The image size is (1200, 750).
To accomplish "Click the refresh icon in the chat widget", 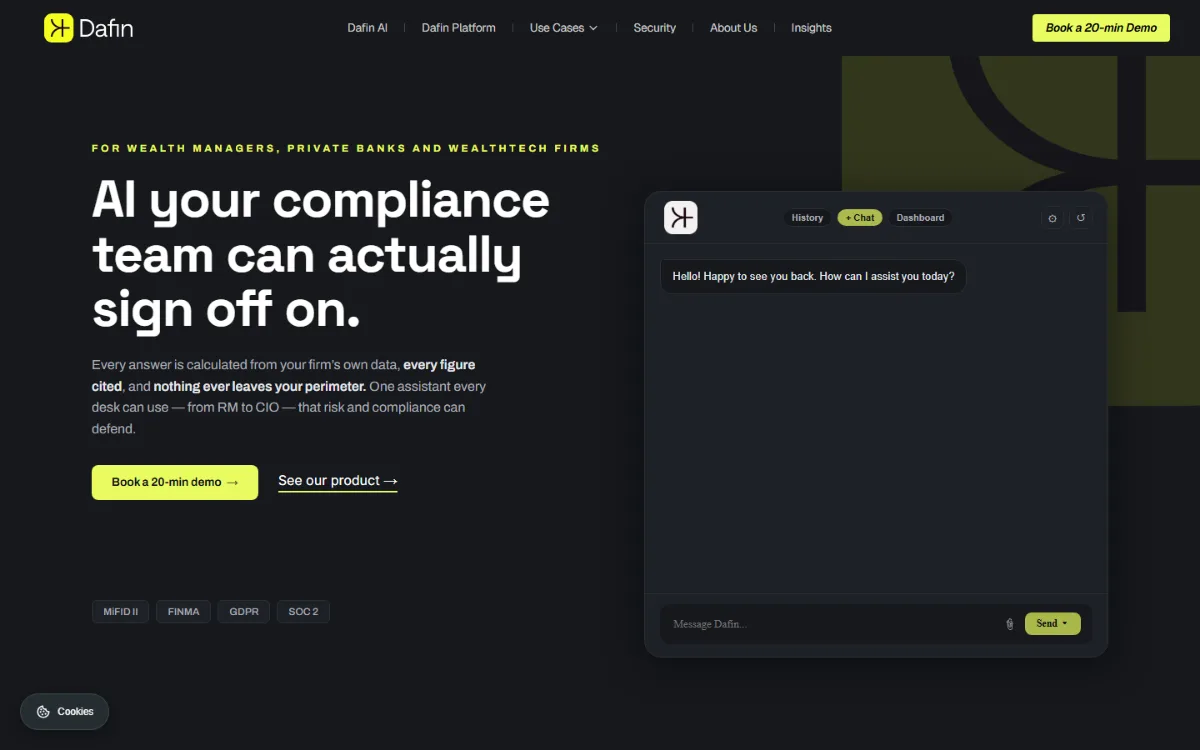I will (x=1081, y=218).
